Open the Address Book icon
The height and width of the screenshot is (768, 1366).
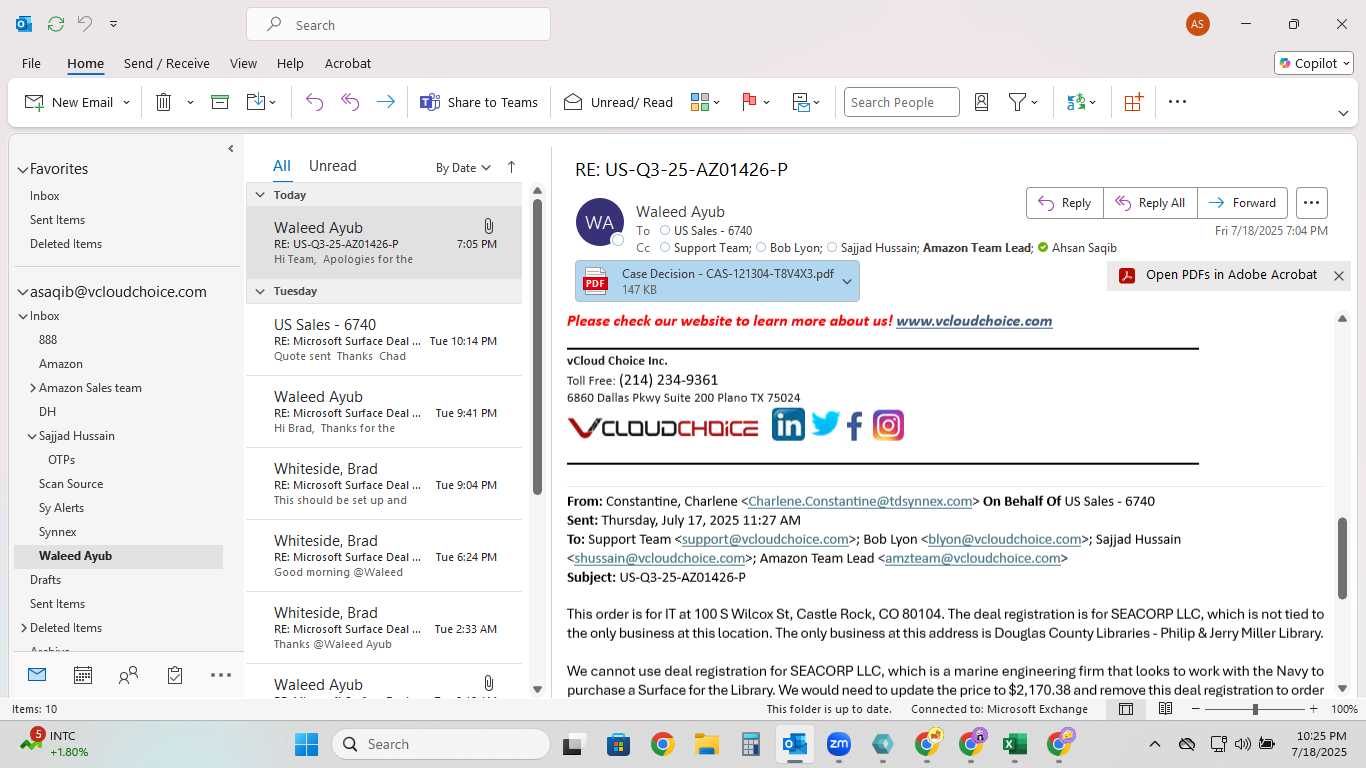pyautogui.click(x=981, y=102)
